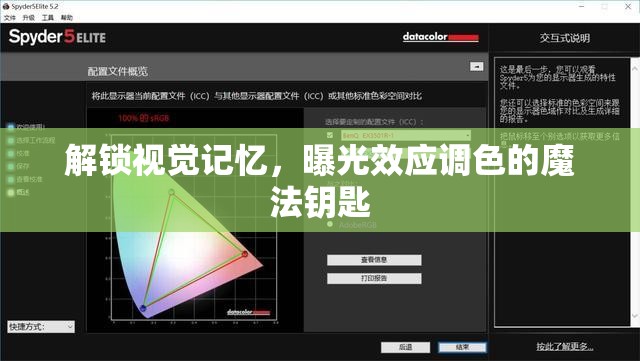Select the 校准 step in sidebar
Viewport: 640px width, 361px height.
click(x=19, y=154)
